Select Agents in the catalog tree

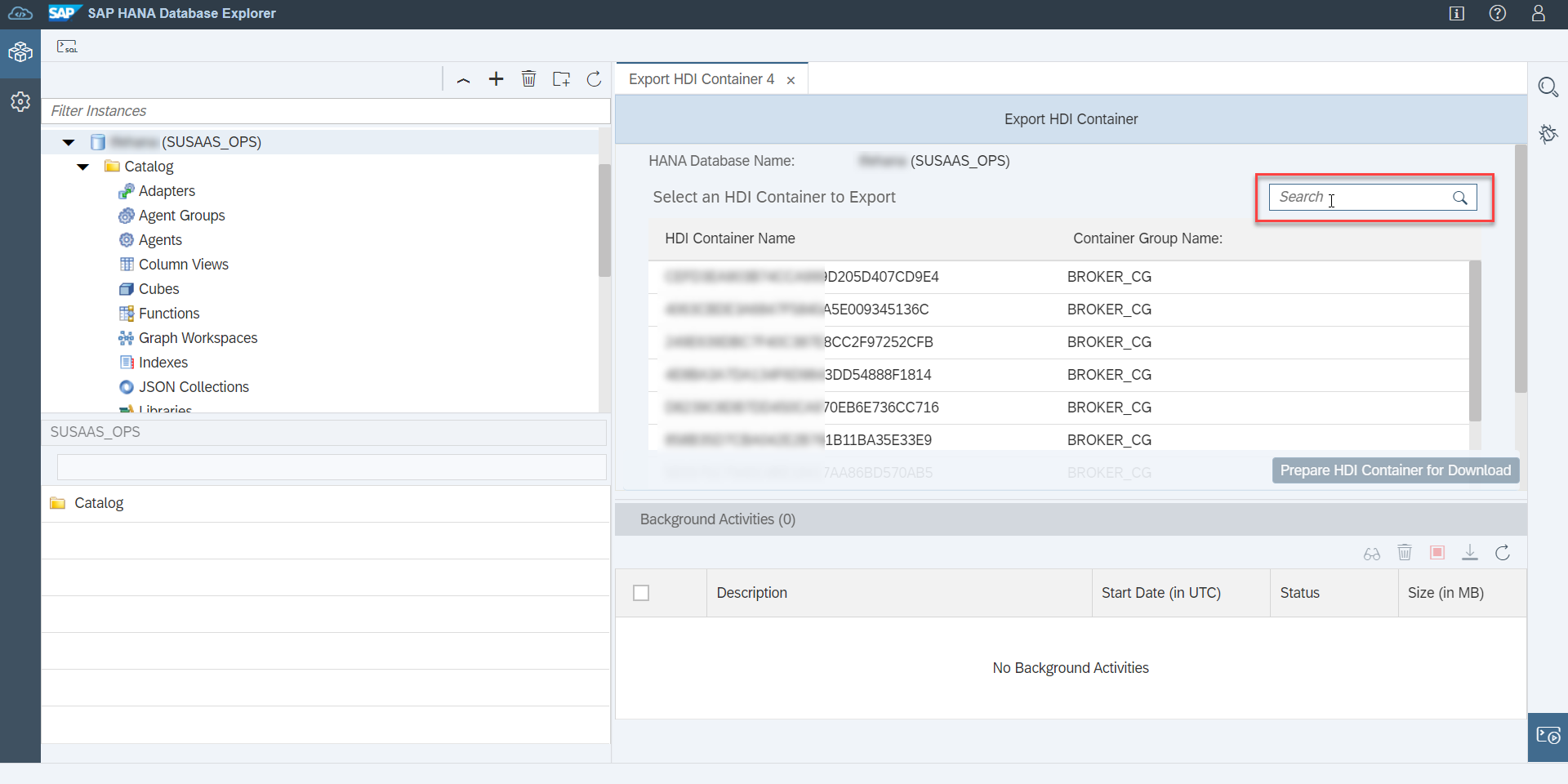point(160,240)
